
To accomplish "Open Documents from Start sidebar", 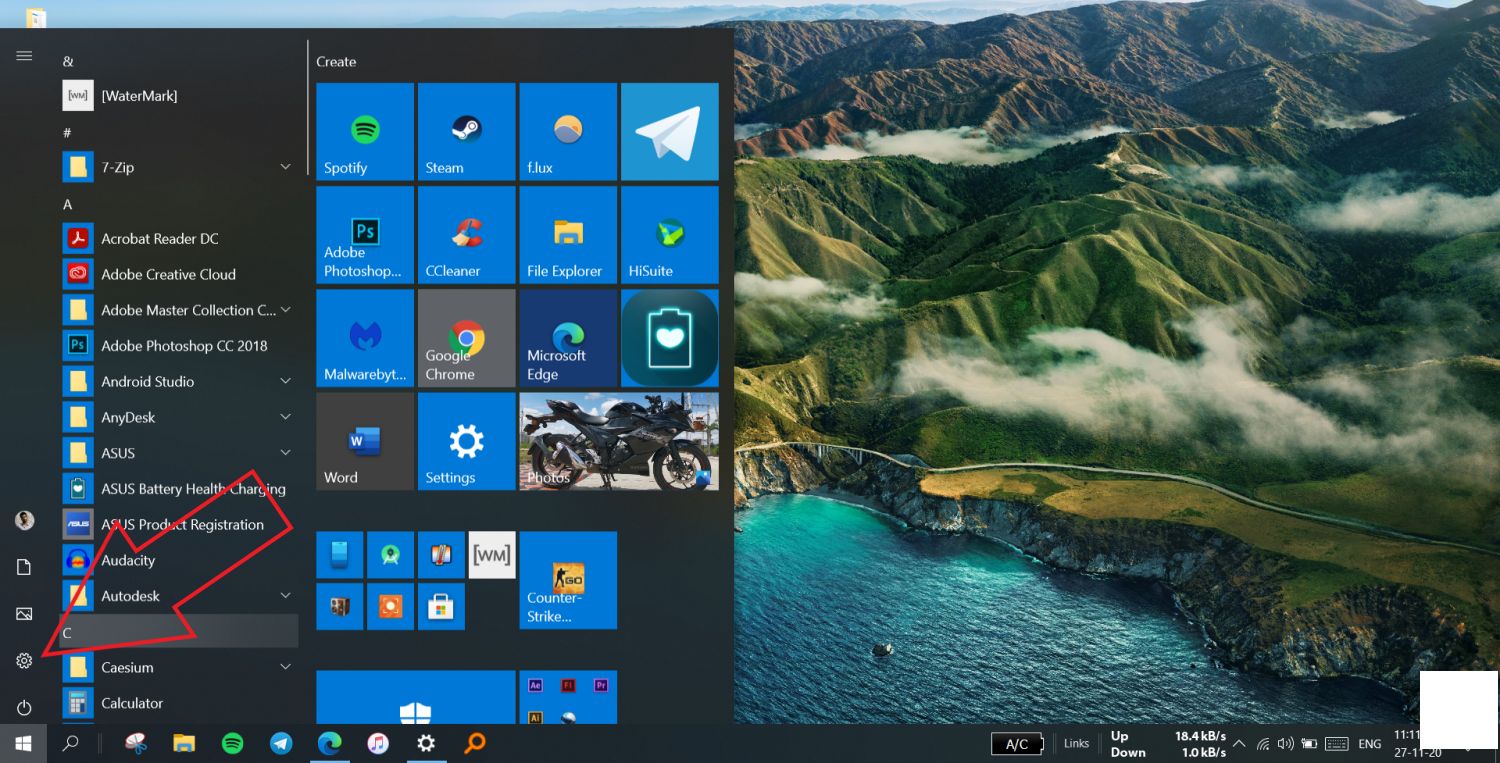I will point(24,567).
